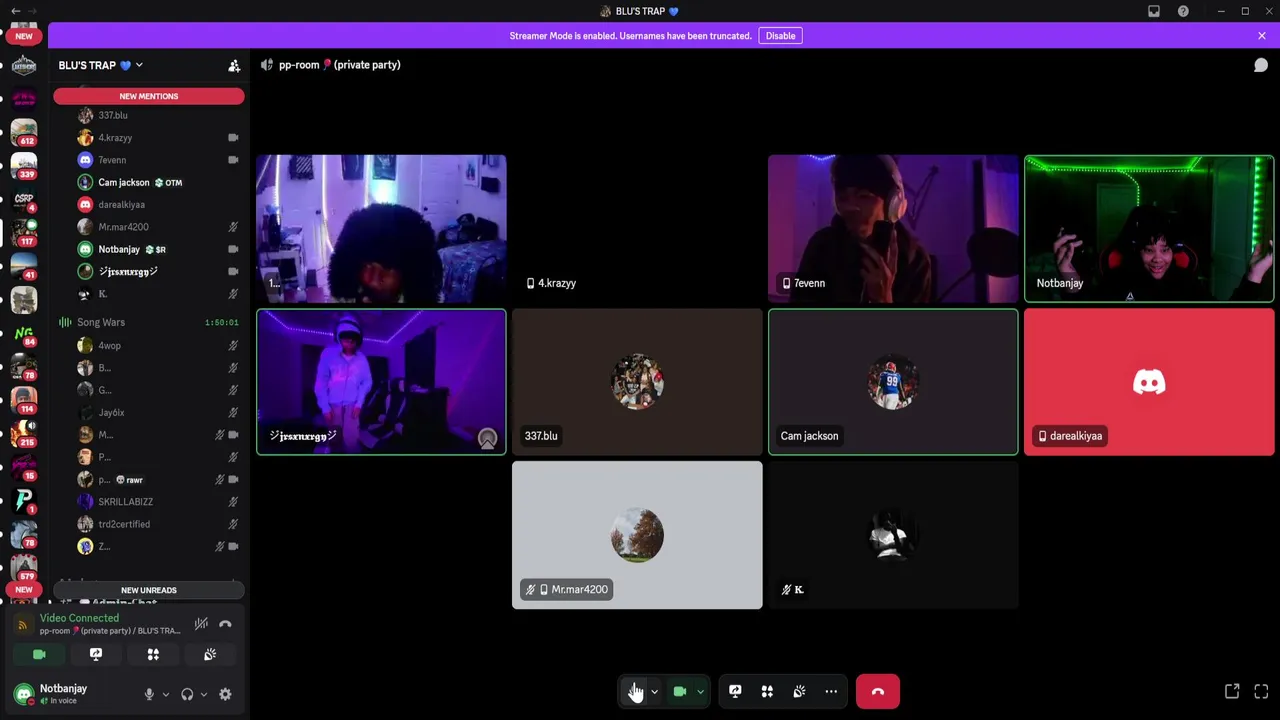The image size is (1280, 720).
Task: Focus the darealkiyaa red tile
Action: 1149,382
